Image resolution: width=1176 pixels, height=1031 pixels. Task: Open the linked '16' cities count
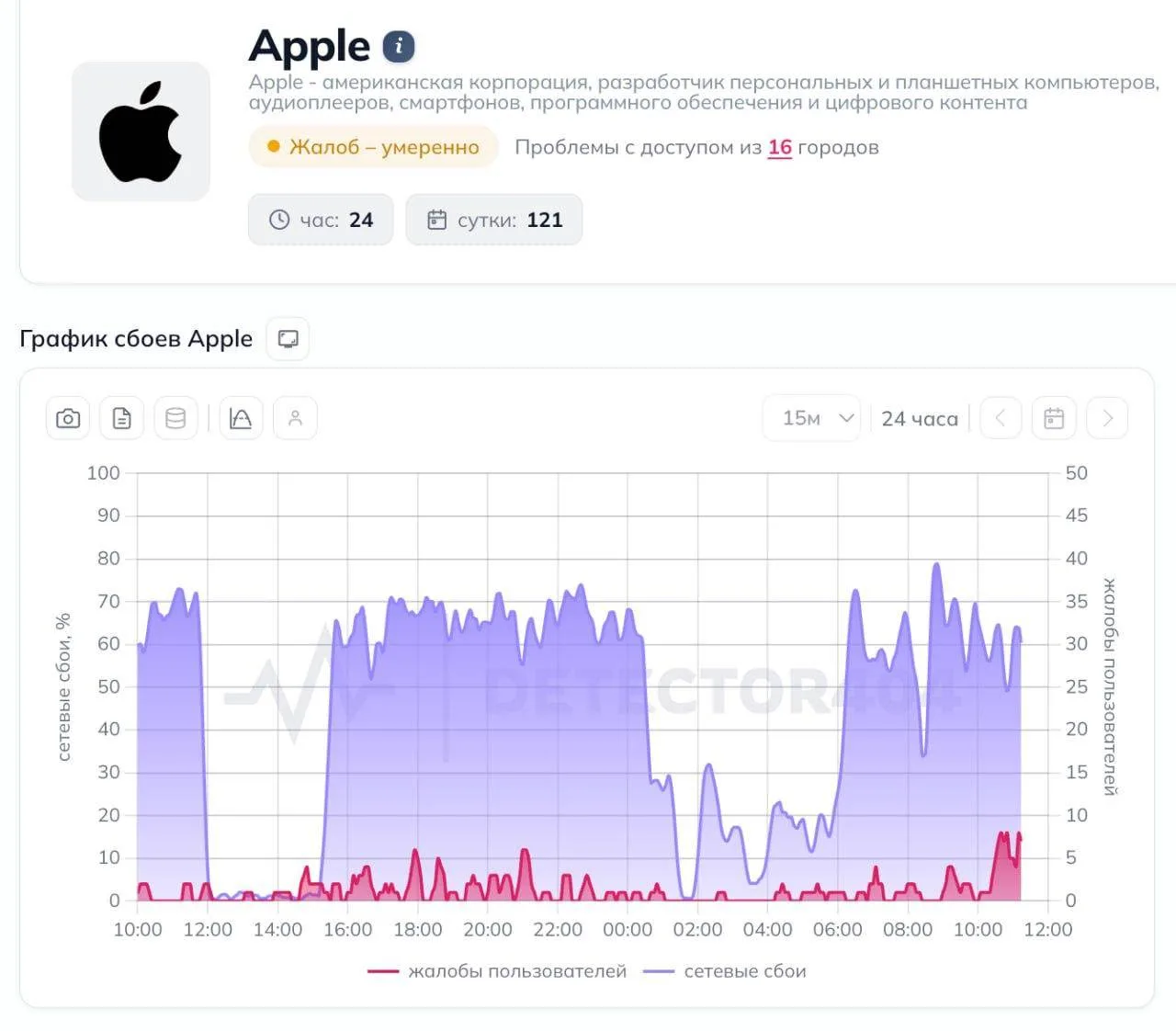[x=780, y=148]
